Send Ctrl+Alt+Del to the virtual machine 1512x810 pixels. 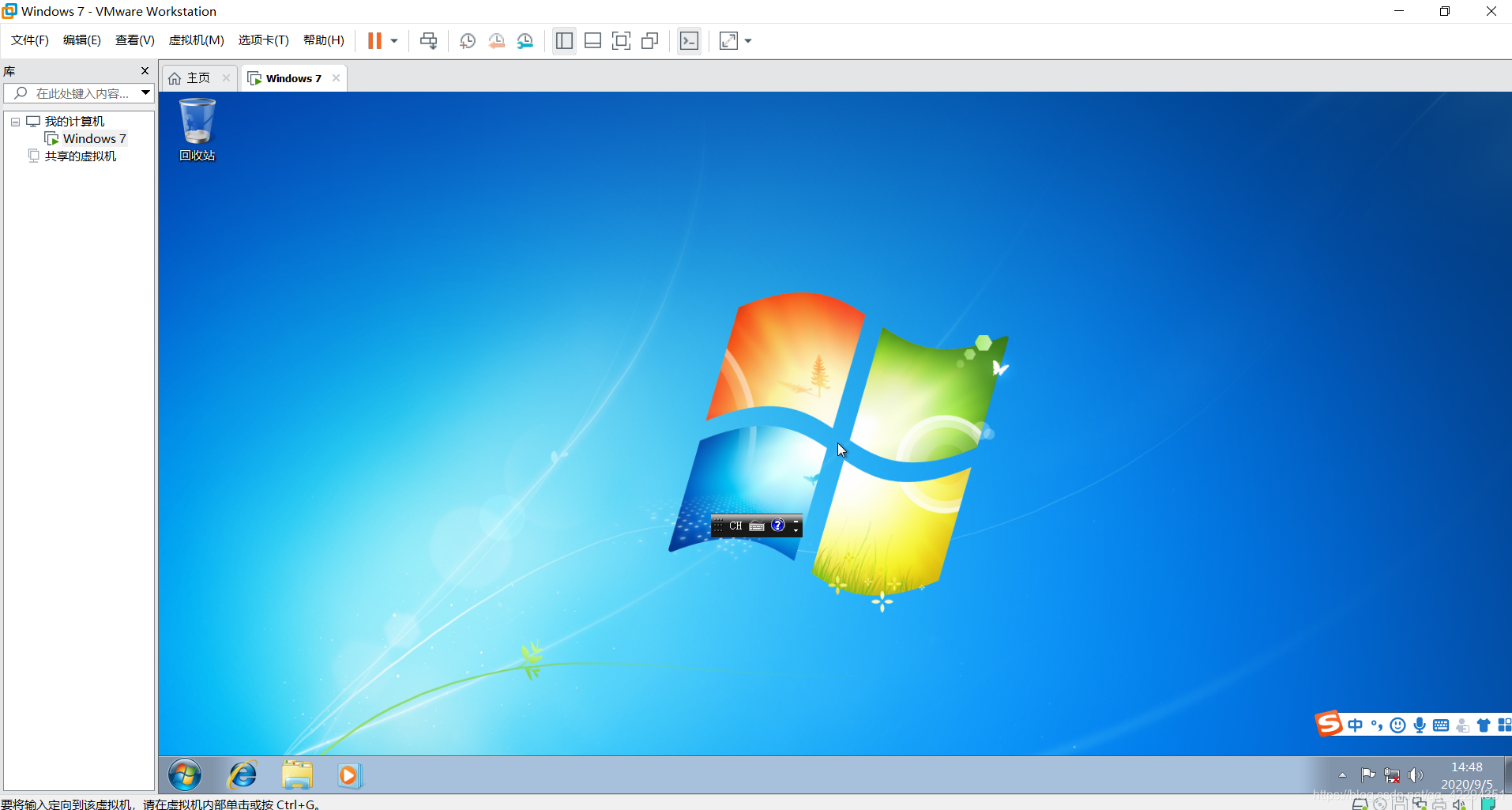coord(428,41)
